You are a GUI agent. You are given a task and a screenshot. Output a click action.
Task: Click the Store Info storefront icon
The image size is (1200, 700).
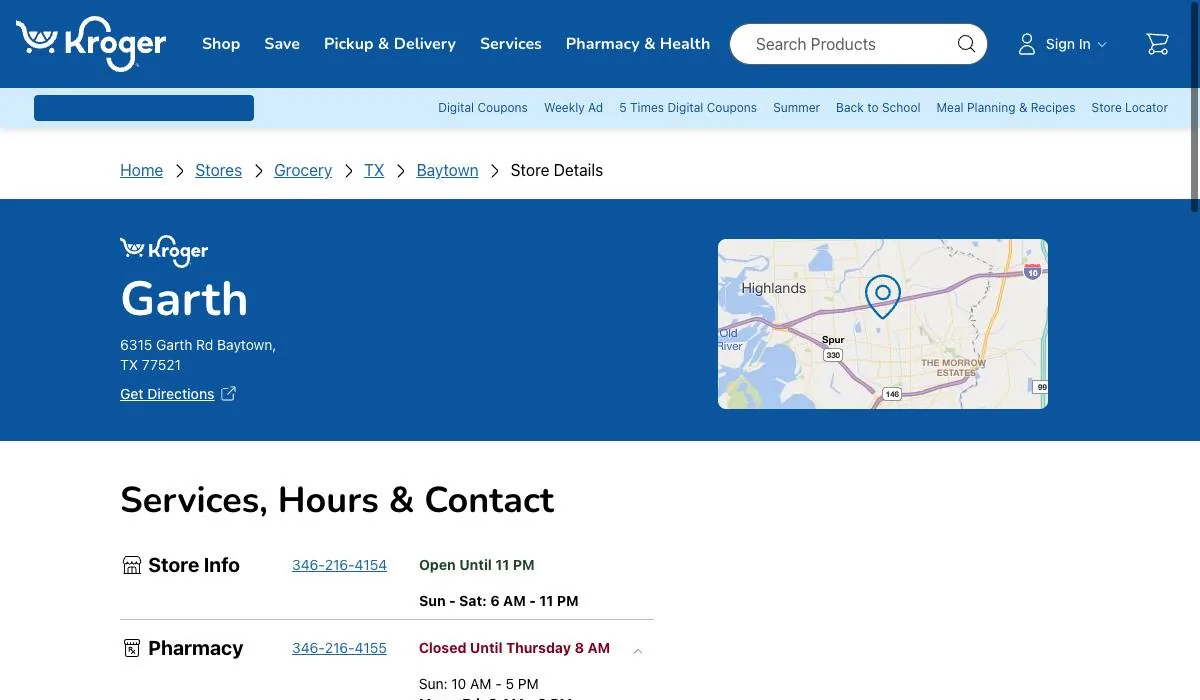(x=132, y=565)
